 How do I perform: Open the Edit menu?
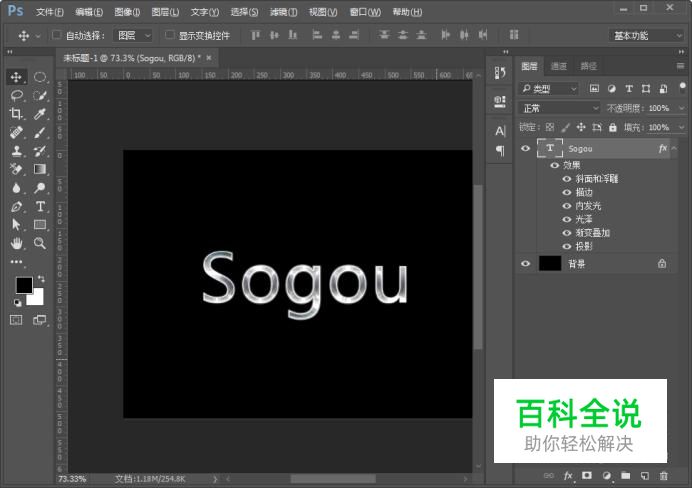pos(89,12)
